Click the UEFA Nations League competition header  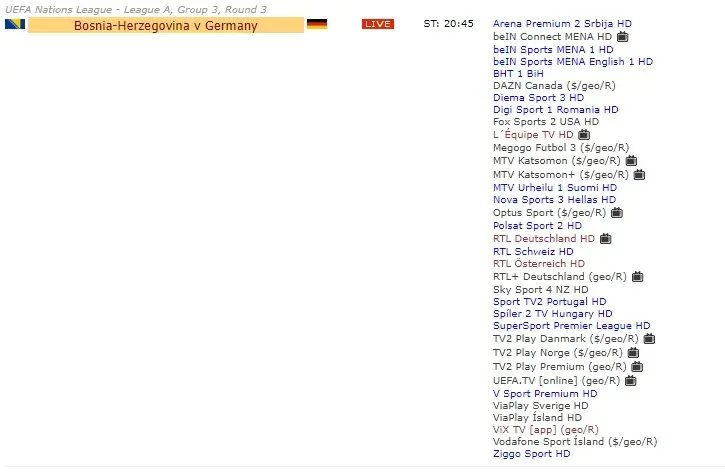click(x=136, y=9)
